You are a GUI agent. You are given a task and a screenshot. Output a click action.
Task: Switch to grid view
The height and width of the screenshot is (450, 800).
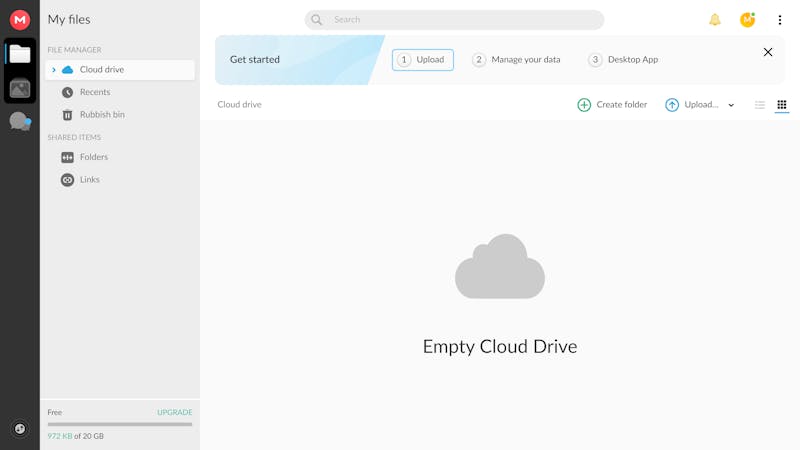(x=782, y=105)
